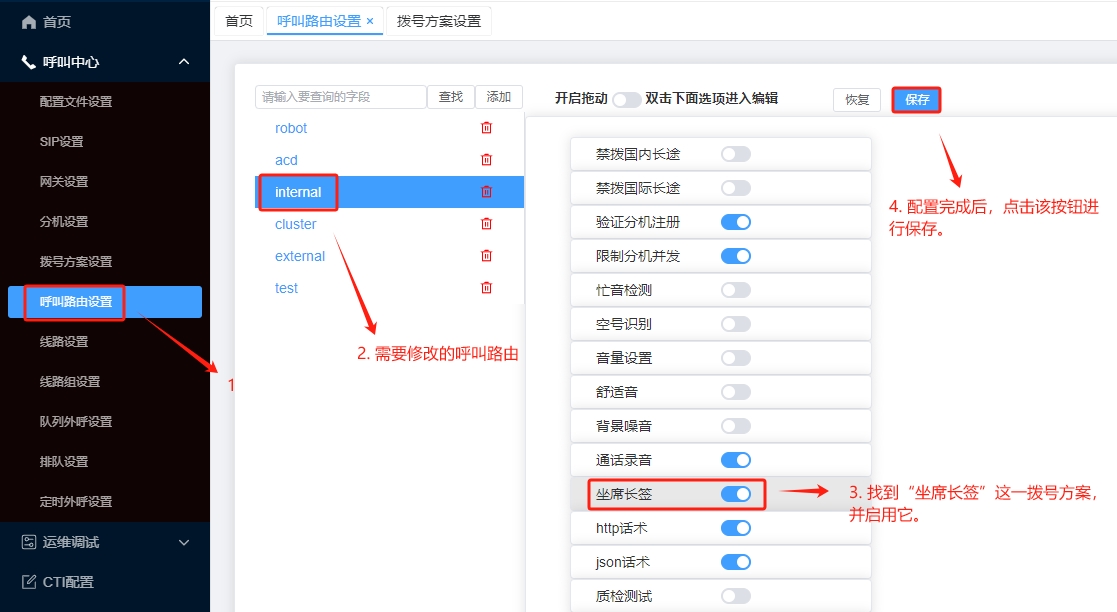The height and width of the screenshot is (612, 1117).
Task: Focus the route search input field
Action: tap(340, 97)
